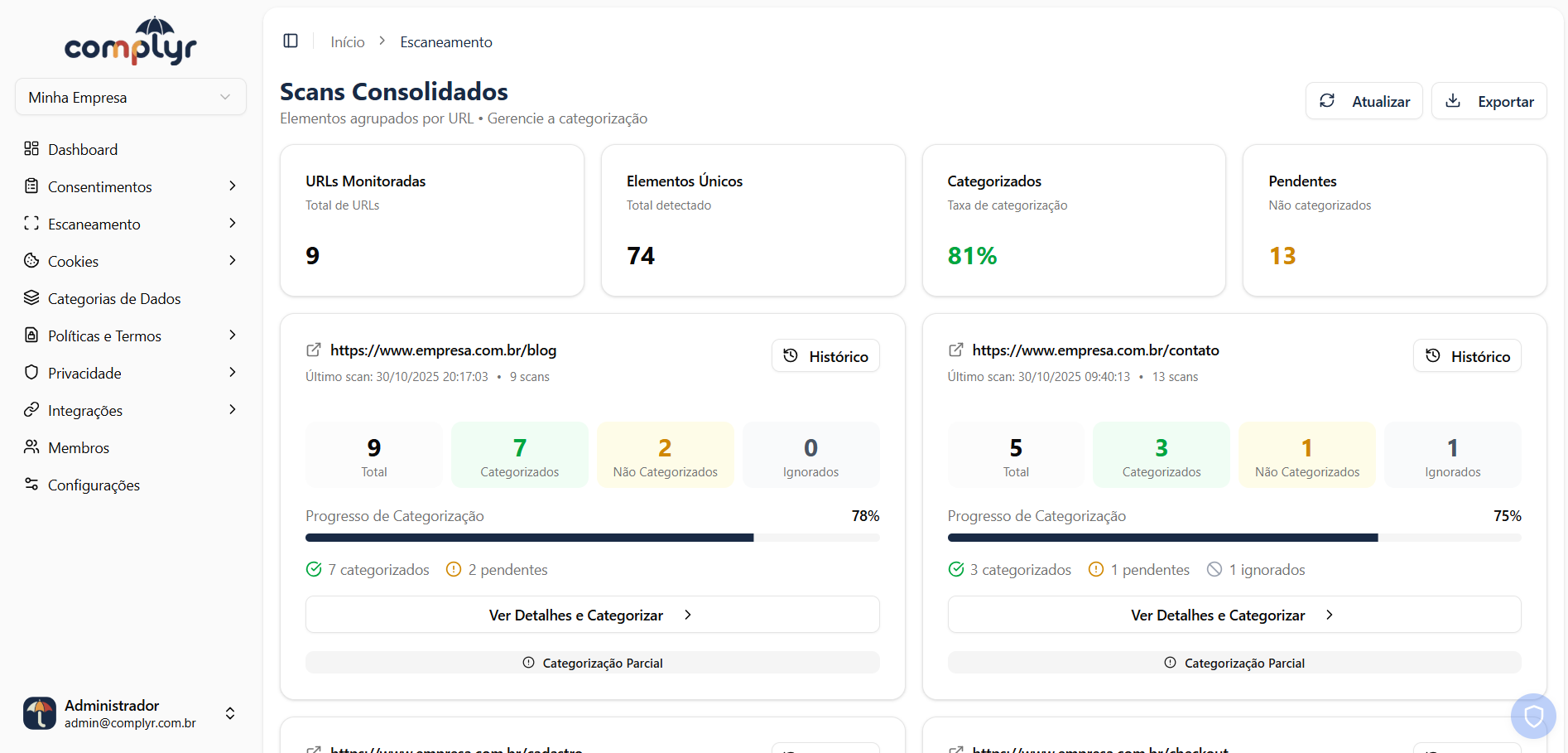
Task: Open Privacidade via its shield icon
Action: 31,372
